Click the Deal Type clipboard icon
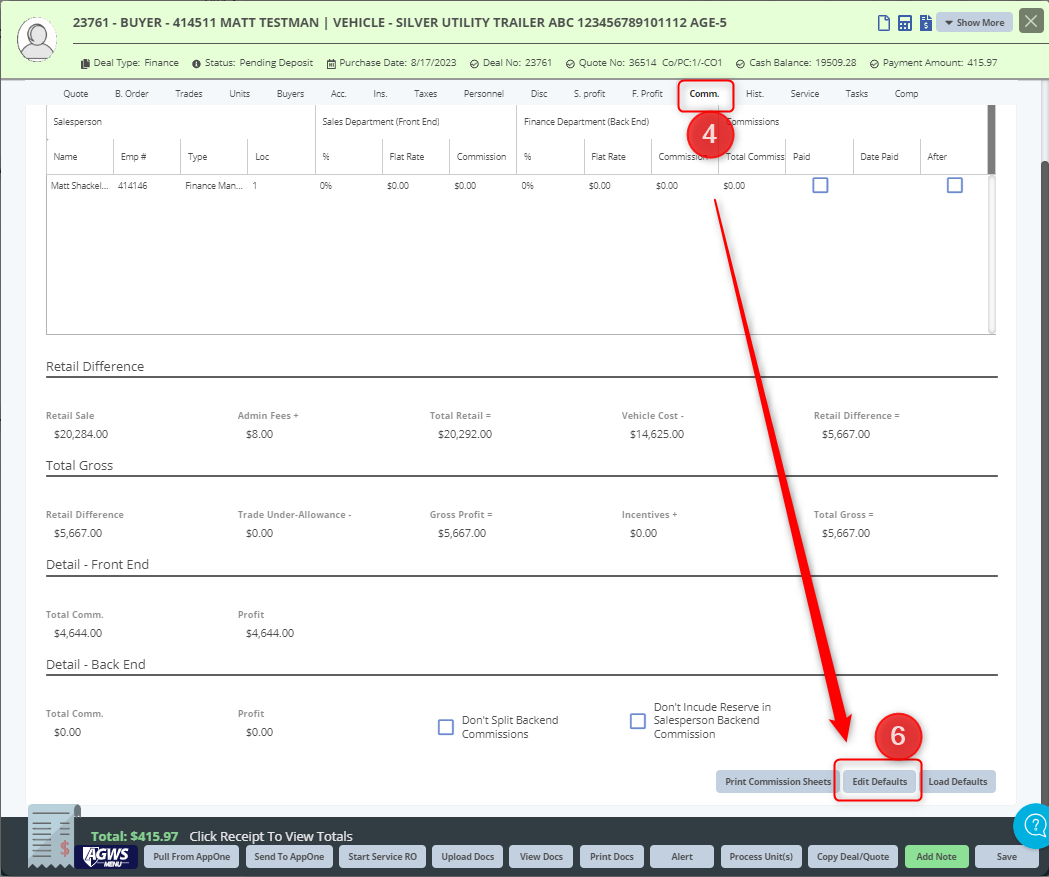Viewport: 1049px width, 877px height. click(x=85, y=64)
